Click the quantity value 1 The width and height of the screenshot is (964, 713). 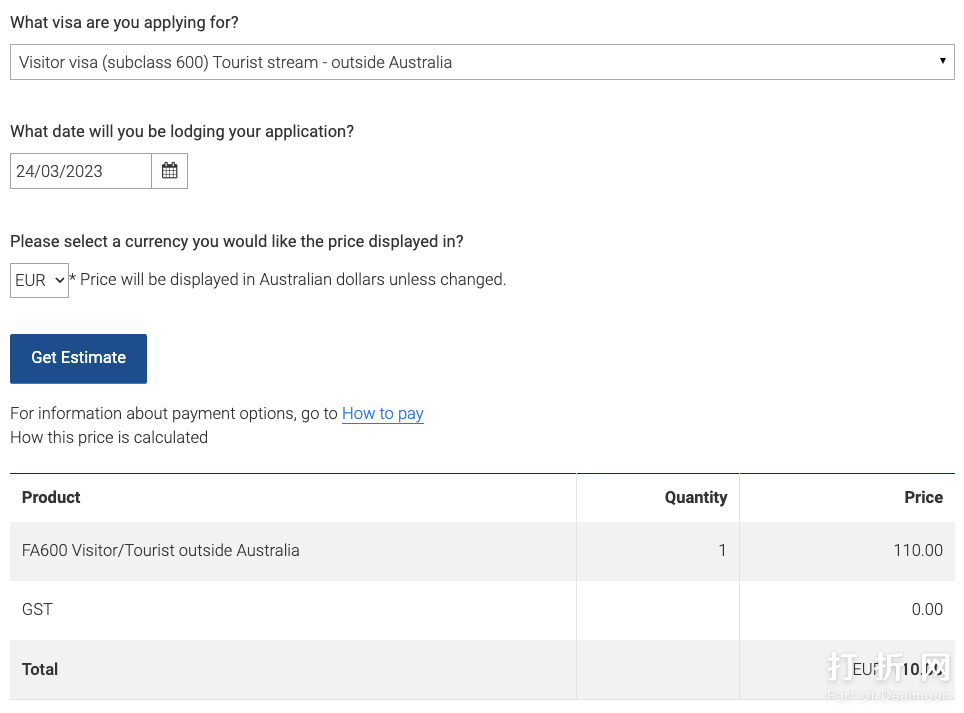tap(722, 550)
